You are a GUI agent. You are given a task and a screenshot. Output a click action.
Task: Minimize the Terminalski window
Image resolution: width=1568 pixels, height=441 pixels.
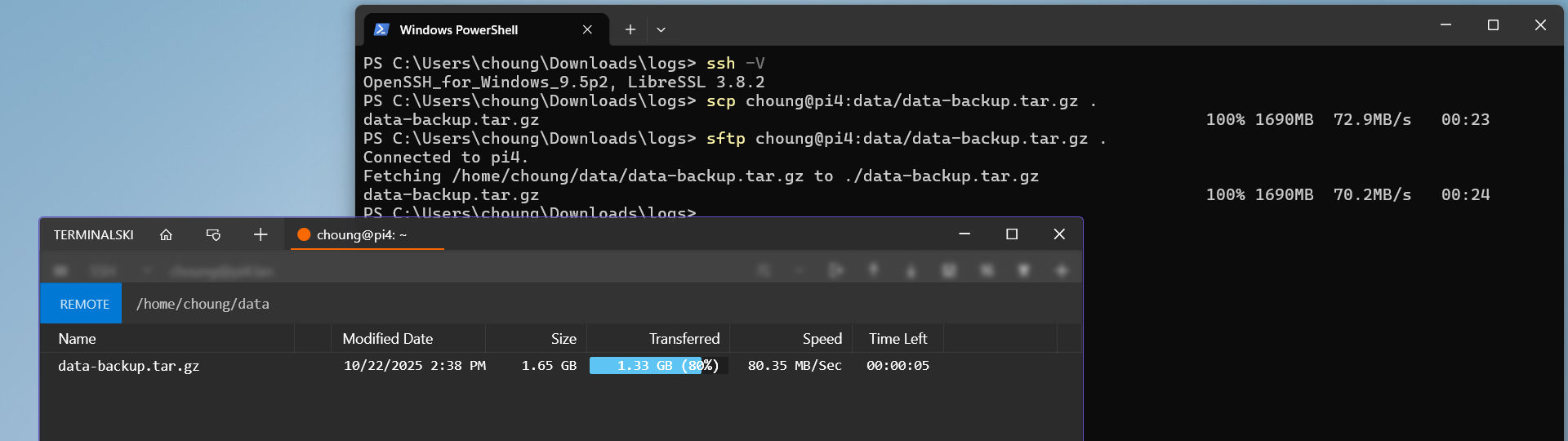(x=964, y=234)
